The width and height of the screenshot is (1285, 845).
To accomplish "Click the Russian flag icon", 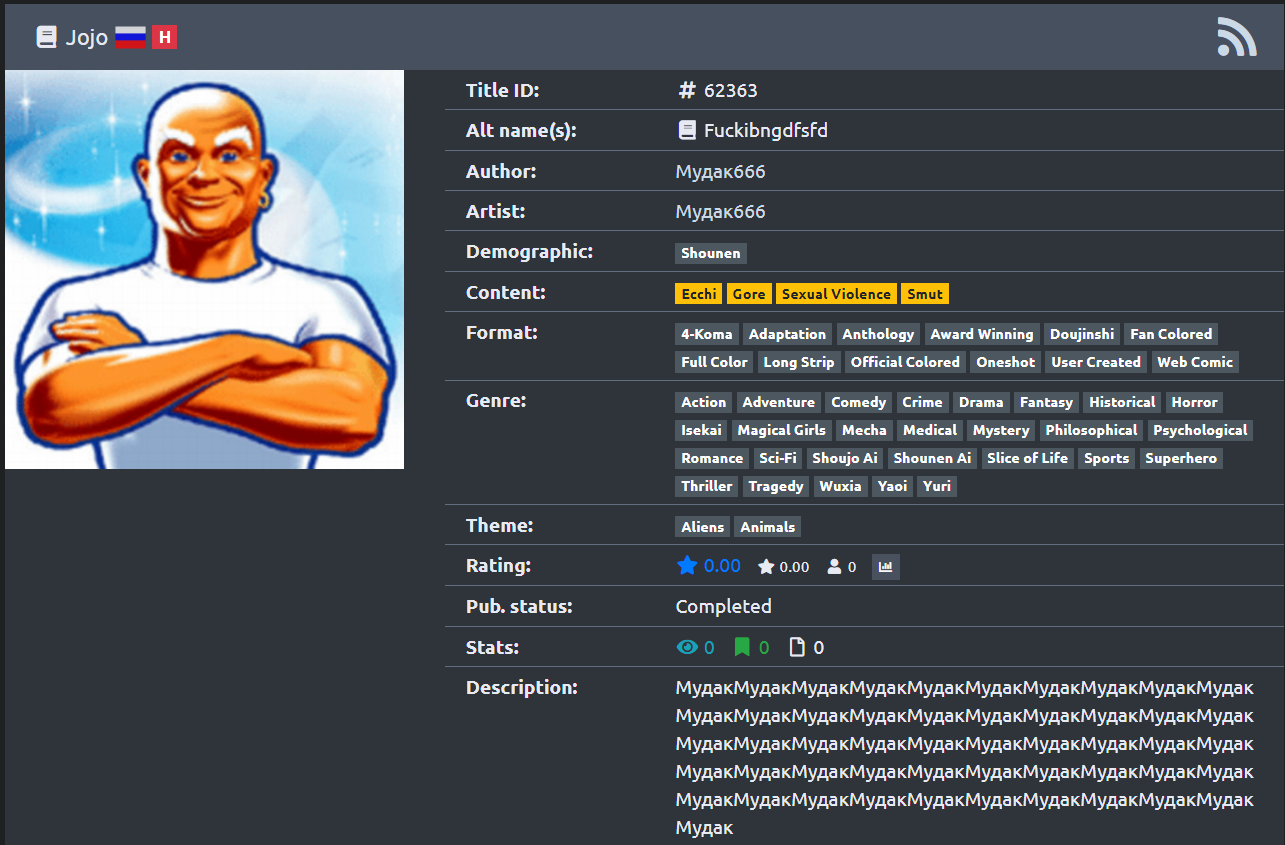I will 130,38.
